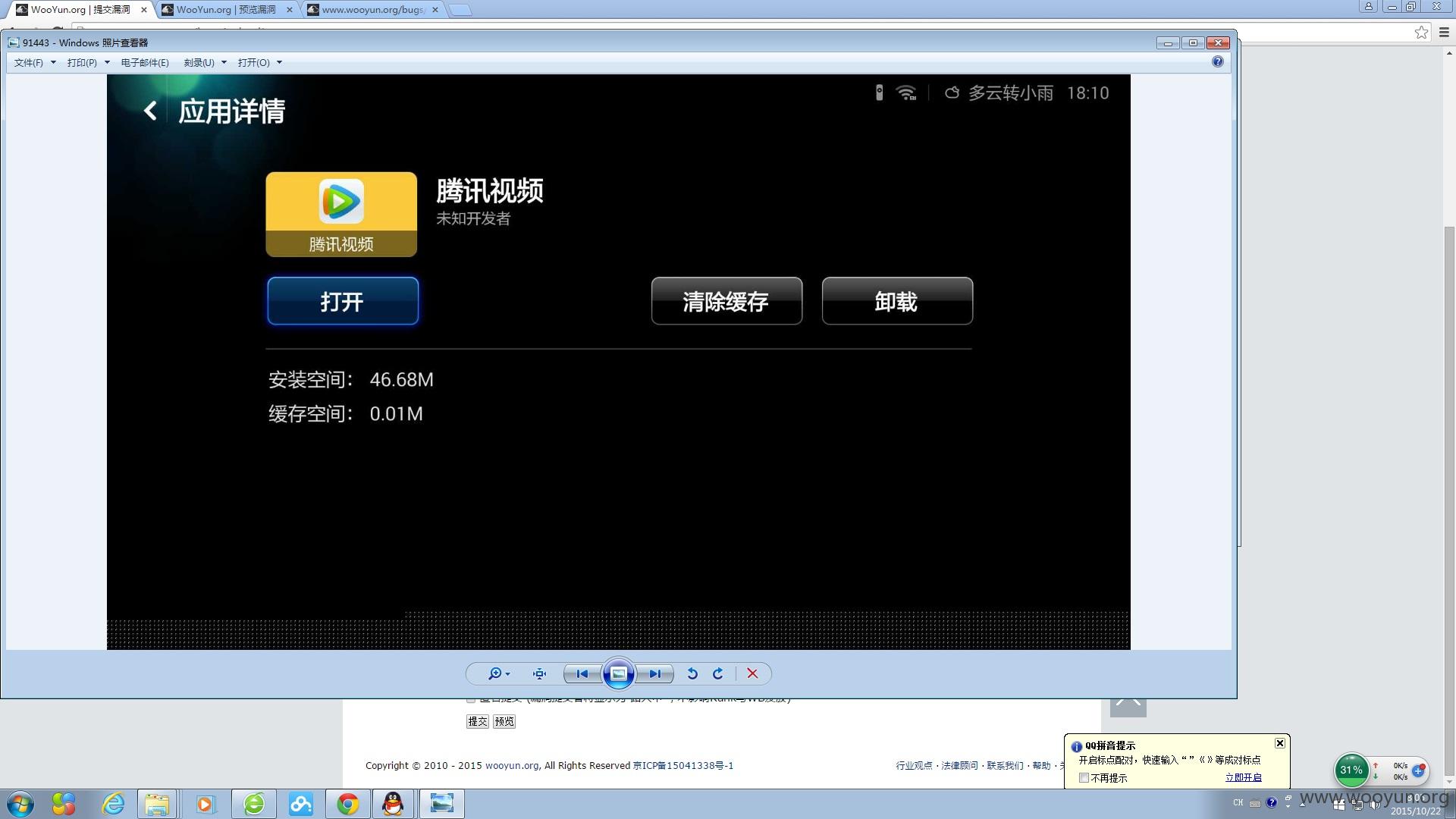The width and height of the screenshot is (1456, 819).
Task: Delete the photo with the red X
Action: coord(752,673)
